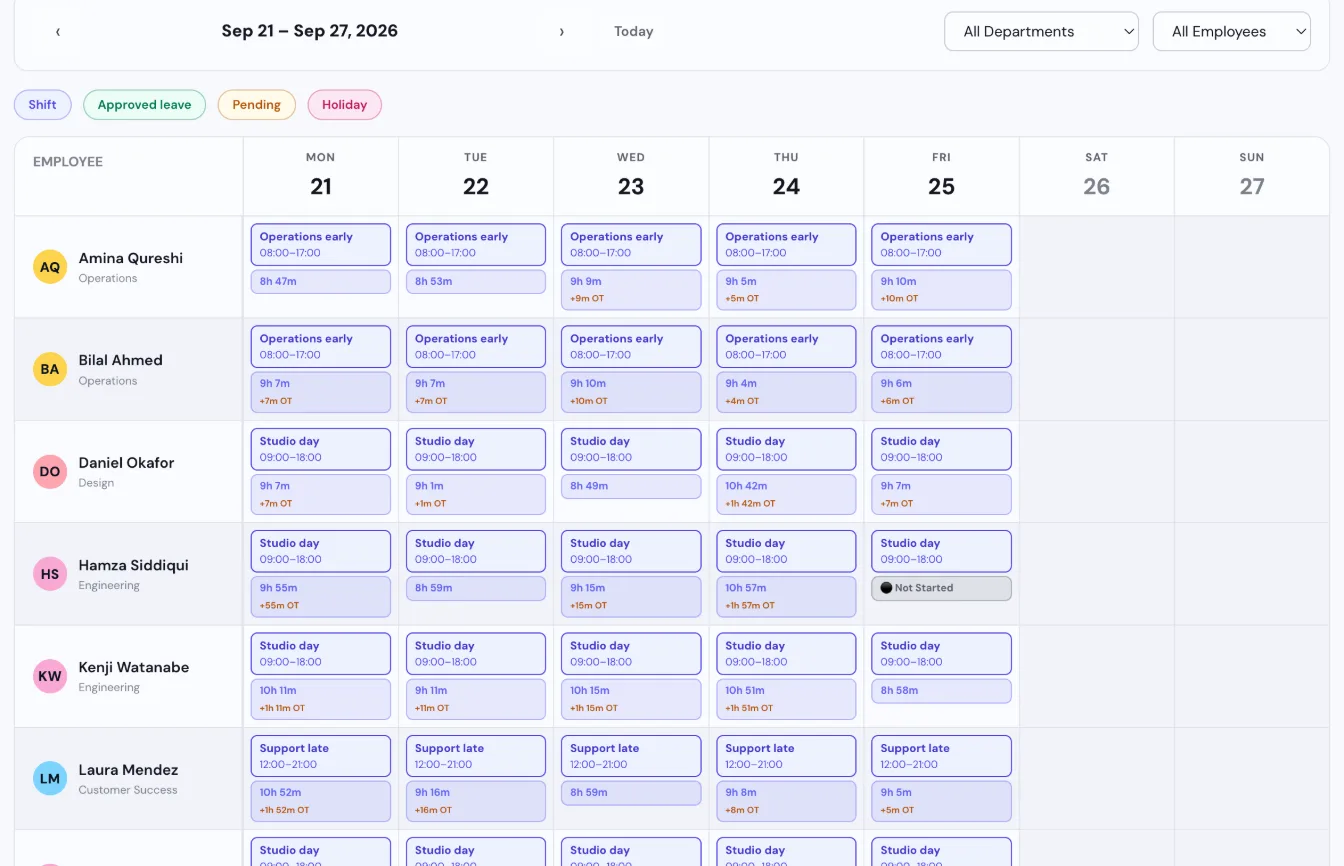The width and height of the screenshot is (1344, 866).
Task: Select Wednesday 23 column header
Action: [x=631, y=176]
